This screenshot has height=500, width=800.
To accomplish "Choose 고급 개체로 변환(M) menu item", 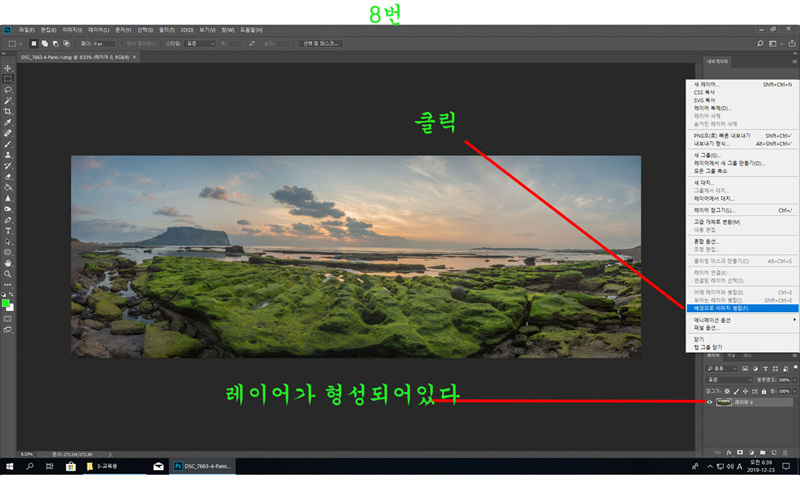I will [x=742, y=222].
